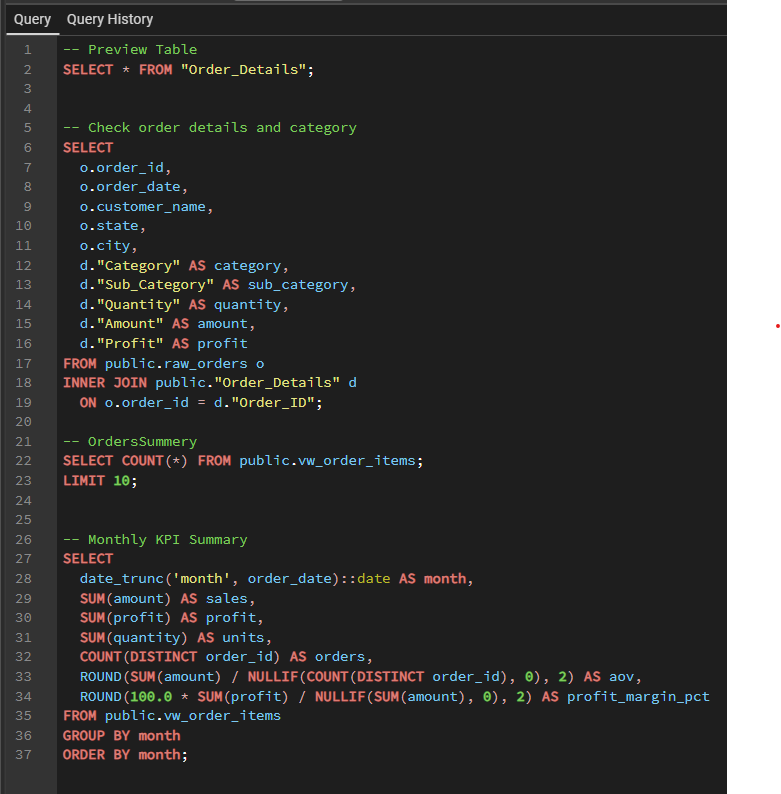Screen dimensions: 781x794
Task: Click line number 2 in the gutter
Action: (x=28, y=69)
